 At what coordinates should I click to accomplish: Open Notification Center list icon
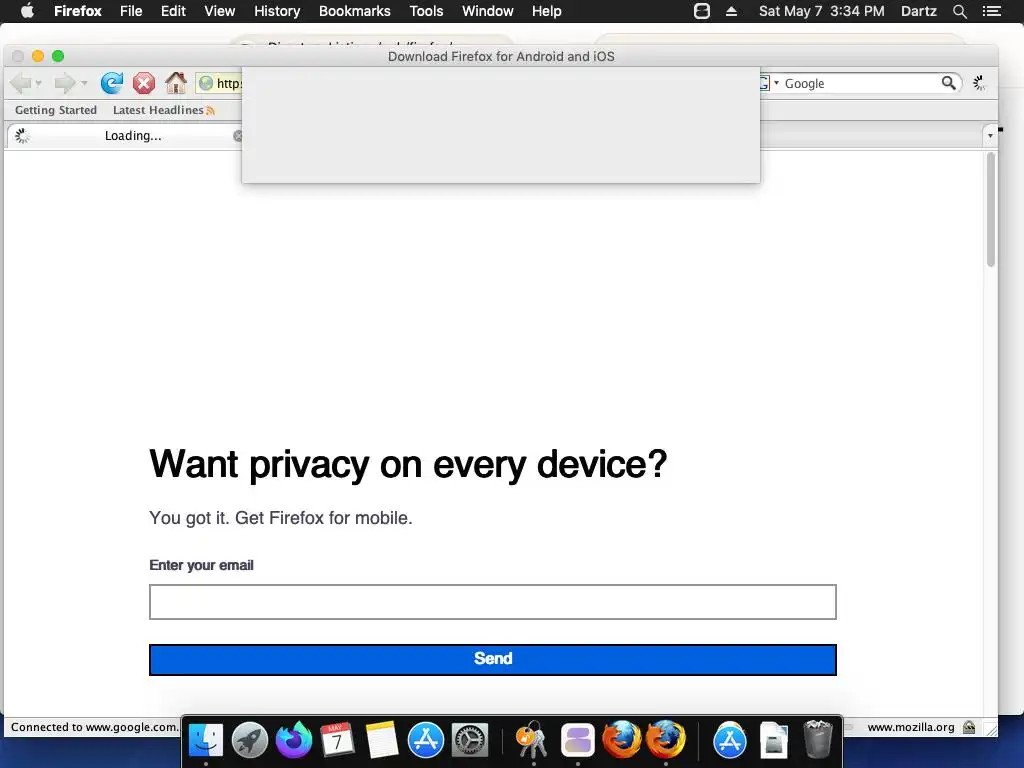(x=991, y=11)
